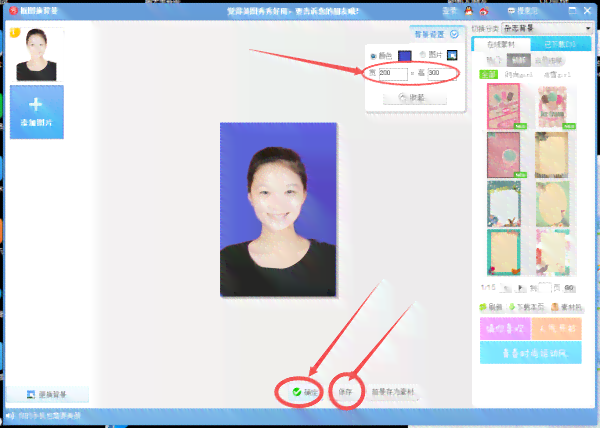Choose the pink background with teal circle
This screenshot has width=600, height=428.
[504, 155]
